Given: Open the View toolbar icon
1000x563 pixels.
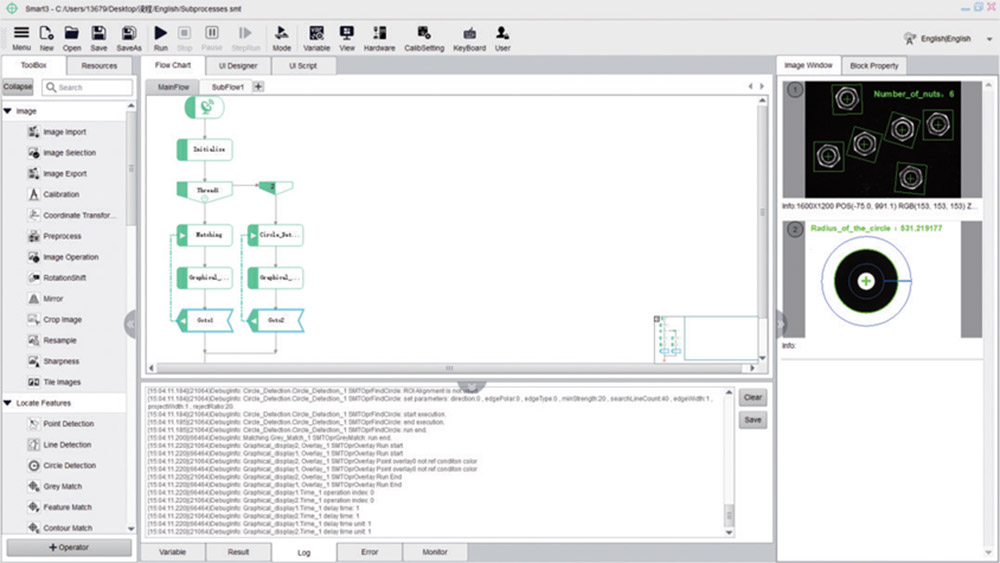Looking at the screenshot, I should [x=347, y=38].
